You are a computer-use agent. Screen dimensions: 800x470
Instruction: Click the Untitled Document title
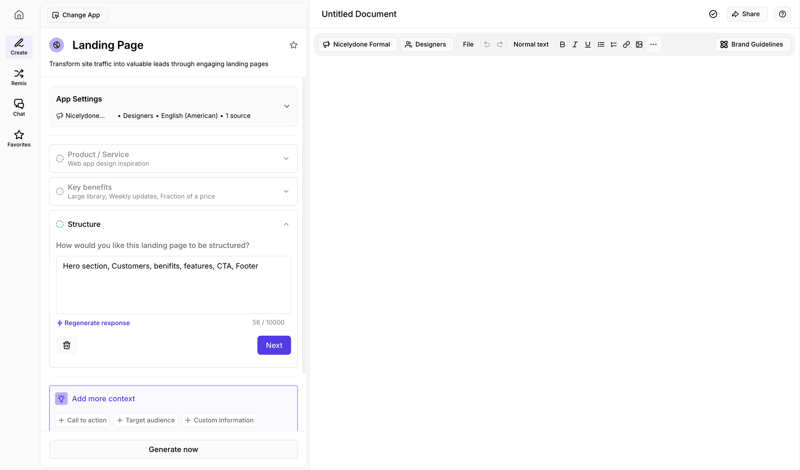coord(359,14)
